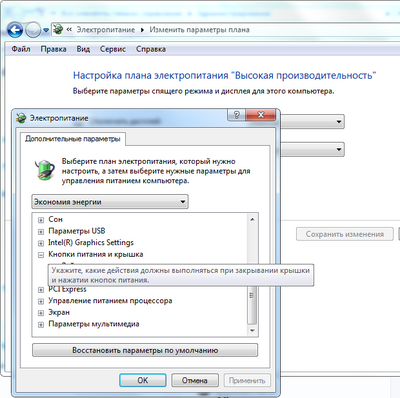The height and width of the screenshot is (398, 400).
Task: Click the power options icon in address bar
Action: coord(58,30)
